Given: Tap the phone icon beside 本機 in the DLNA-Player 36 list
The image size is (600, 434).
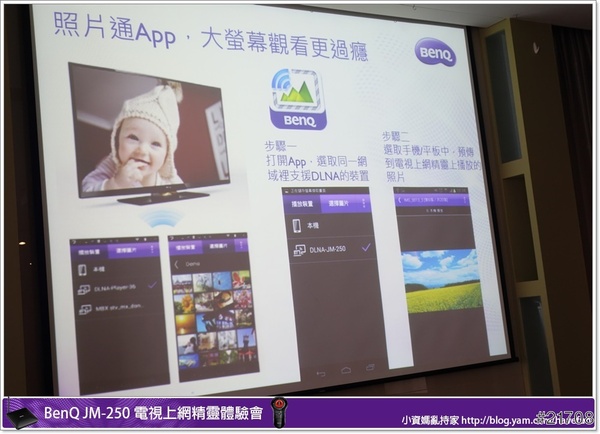Looking at the screenshot, I should click(82, 270).
